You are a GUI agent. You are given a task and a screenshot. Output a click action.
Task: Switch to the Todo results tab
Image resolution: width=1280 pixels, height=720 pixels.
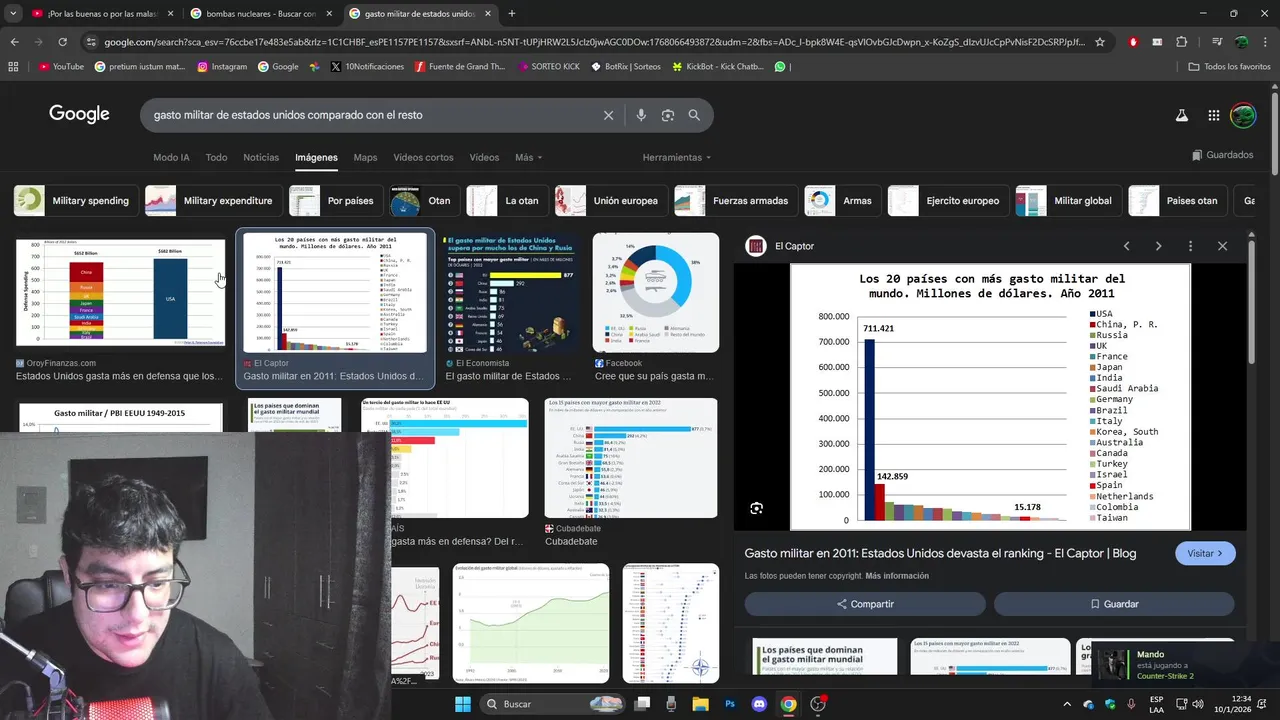[216, 158]
